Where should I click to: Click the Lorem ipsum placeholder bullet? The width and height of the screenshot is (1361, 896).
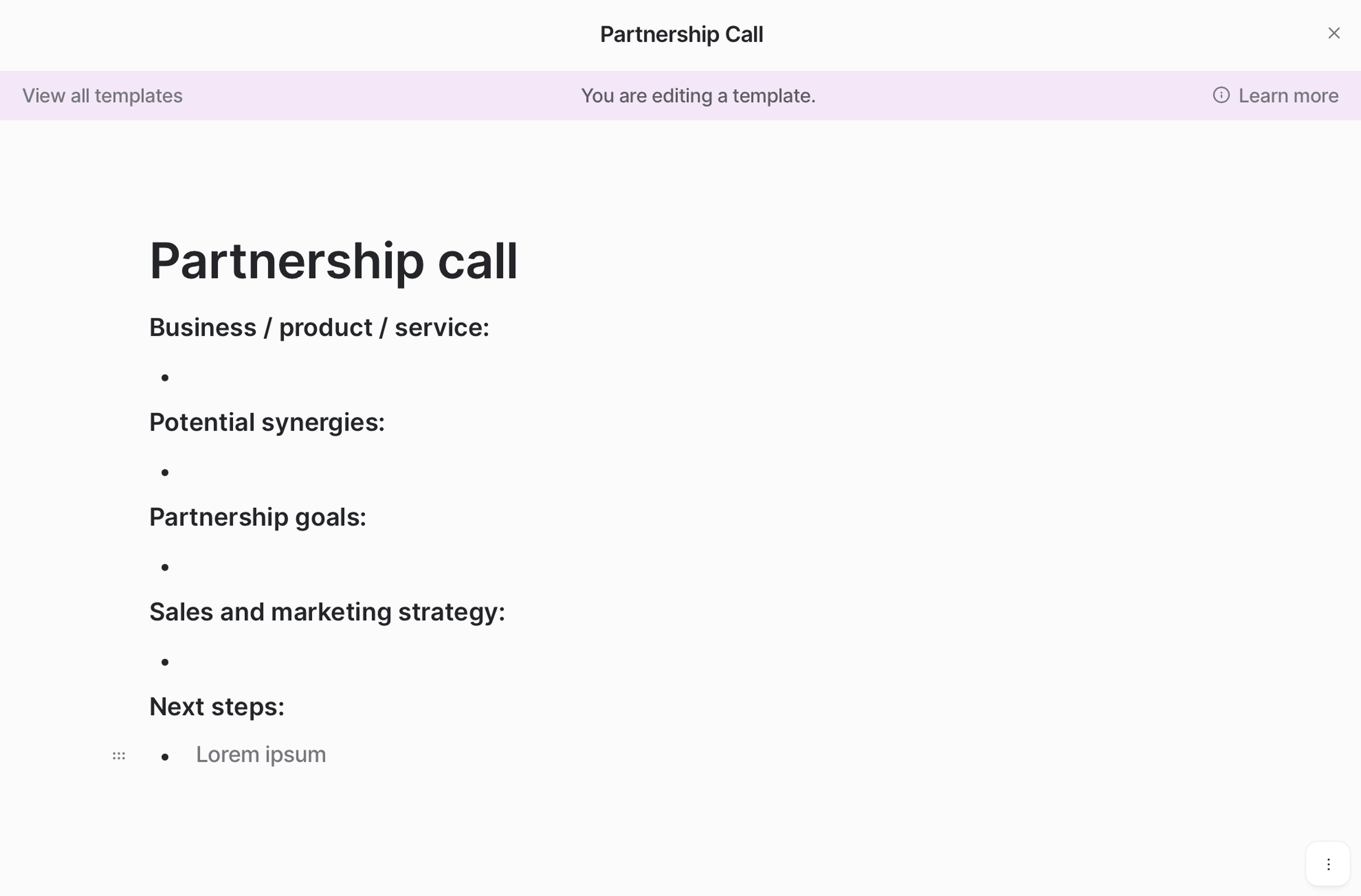point(261,755)
